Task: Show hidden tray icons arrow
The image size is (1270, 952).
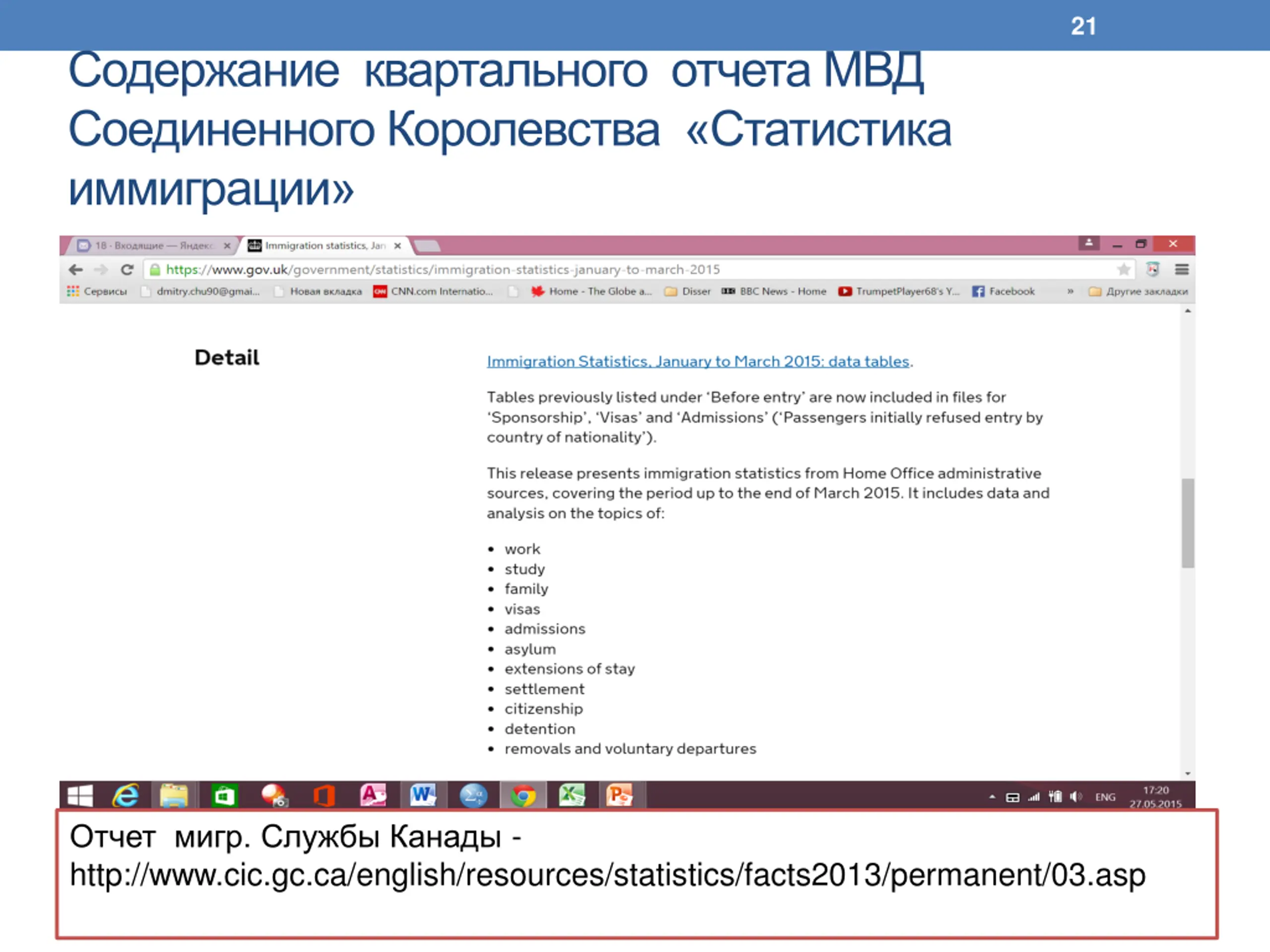Action: (x=992, y=797)
